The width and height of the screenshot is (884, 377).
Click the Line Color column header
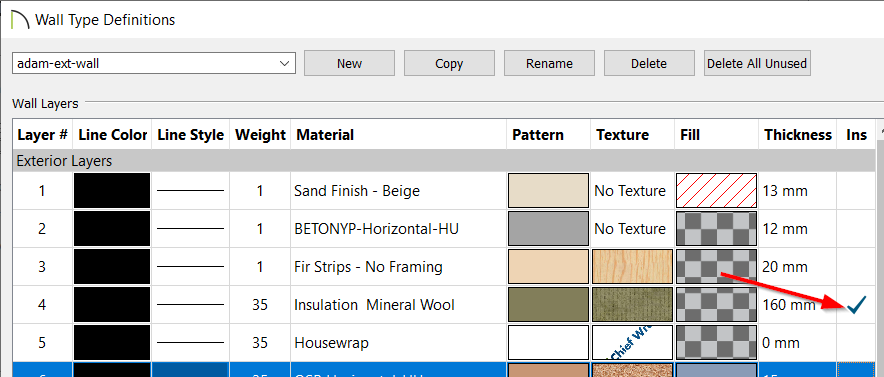pyautogui.click(x=112, y=135)
